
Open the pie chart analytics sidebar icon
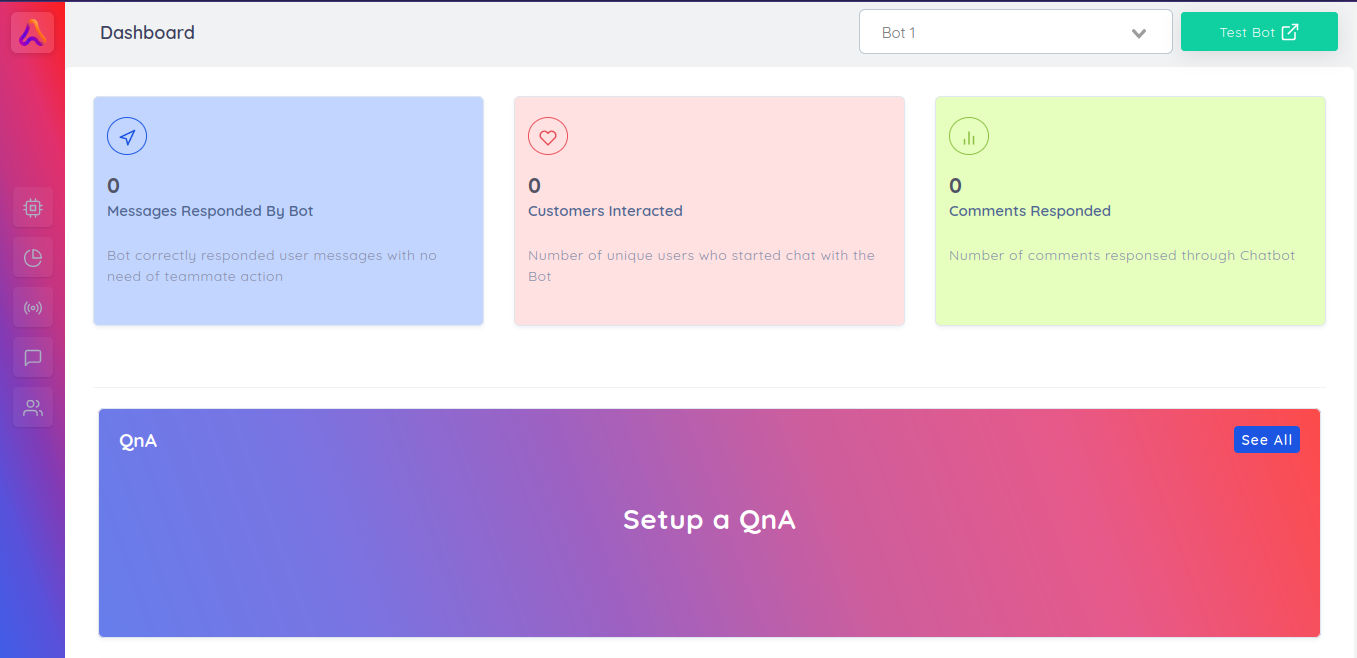tap(33, 258)
